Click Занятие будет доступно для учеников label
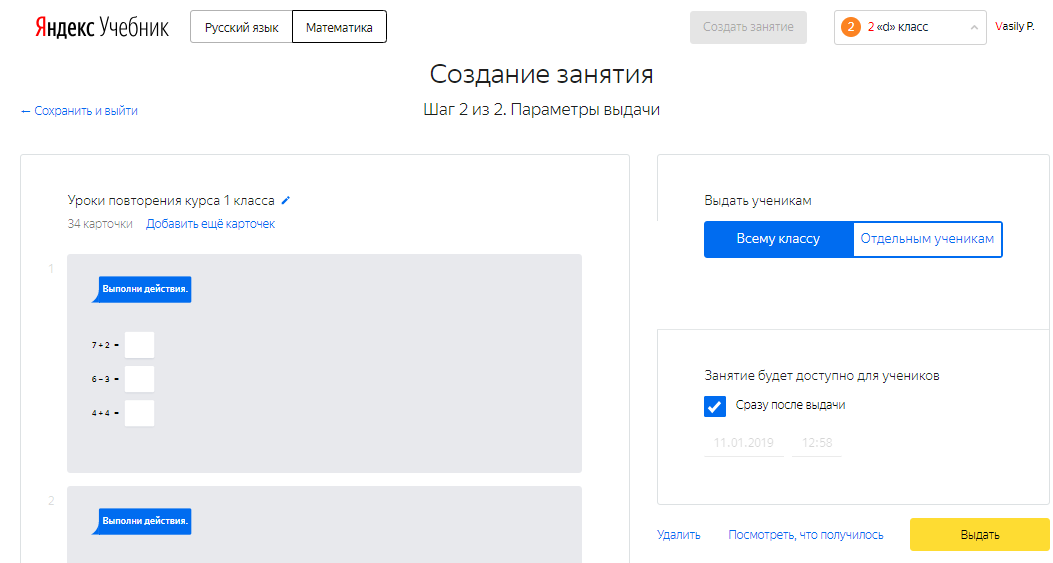Viewport: 1053px width, 563px height. click(821, 376)
